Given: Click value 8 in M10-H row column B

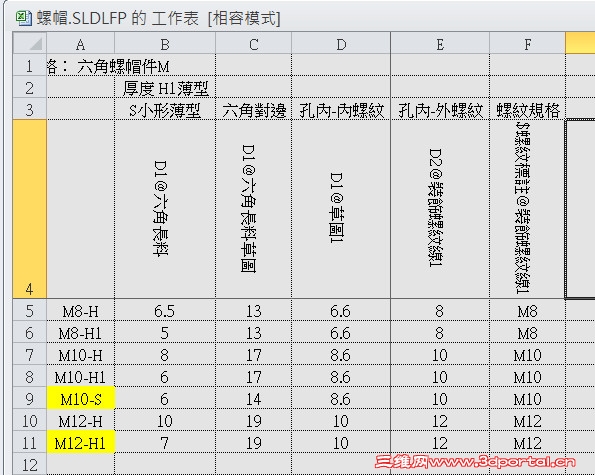Looking at the screenshot, I should (164, 355).
